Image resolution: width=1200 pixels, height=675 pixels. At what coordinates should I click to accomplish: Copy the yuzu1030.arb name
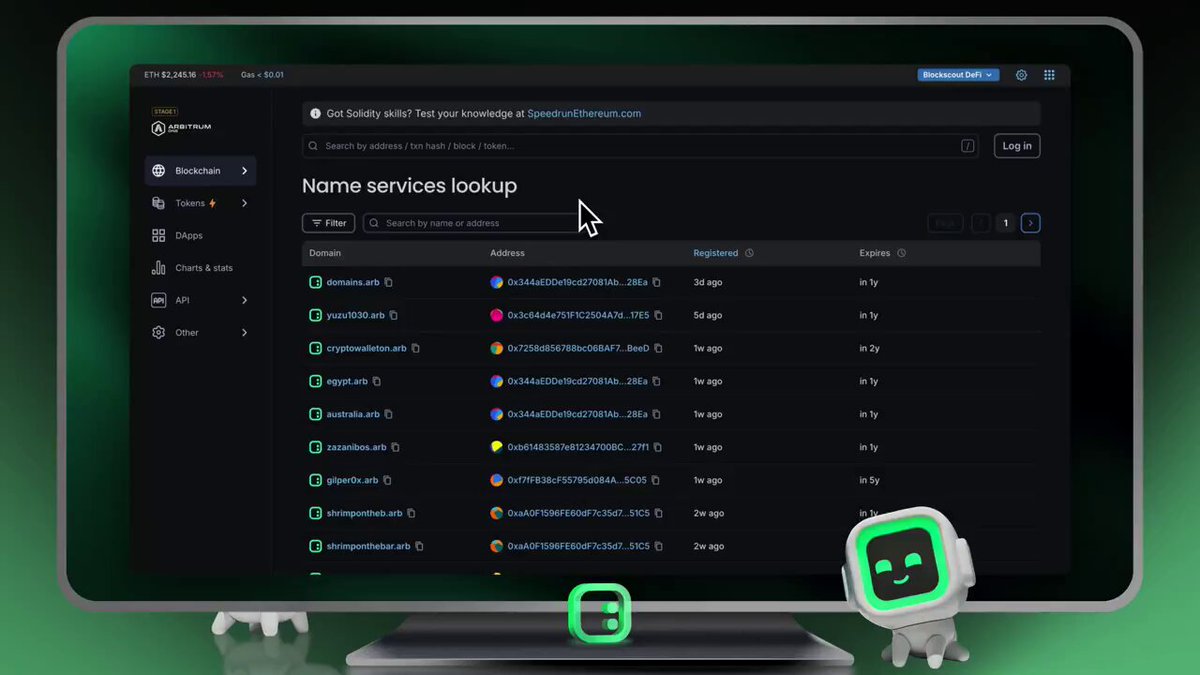tap(394, 315)
